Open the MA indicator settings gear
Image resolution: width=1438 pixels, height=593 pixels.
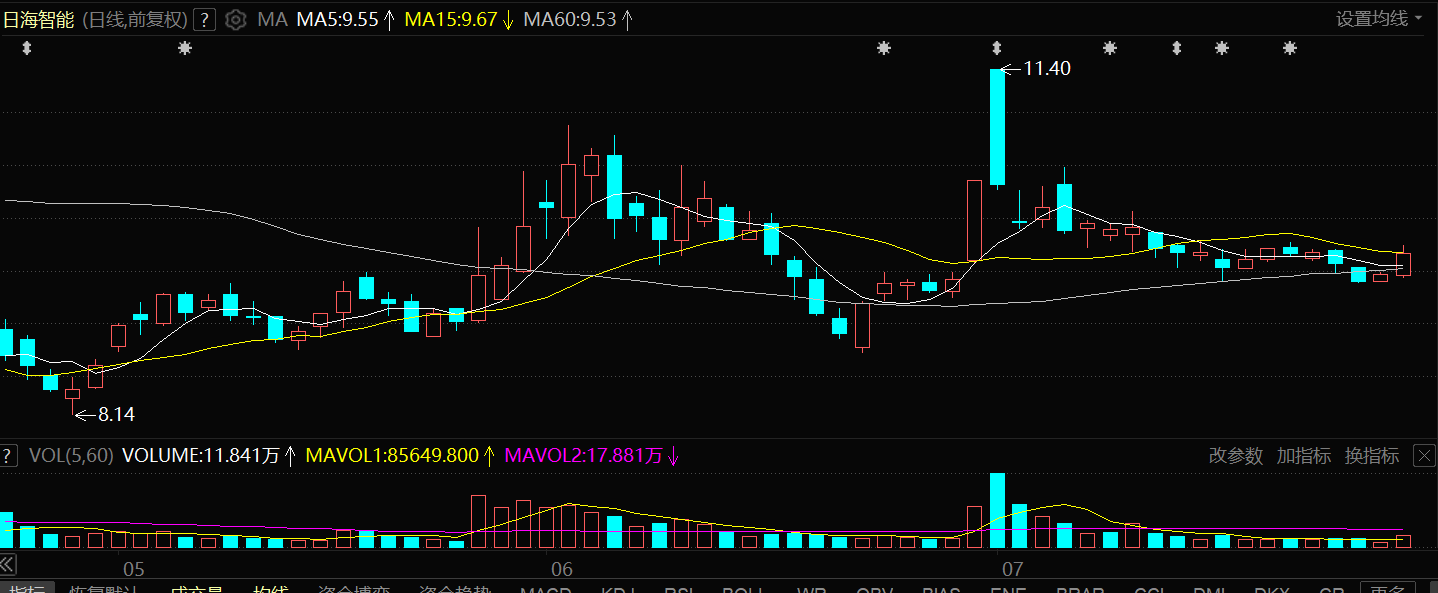click(x=236, y=19)
